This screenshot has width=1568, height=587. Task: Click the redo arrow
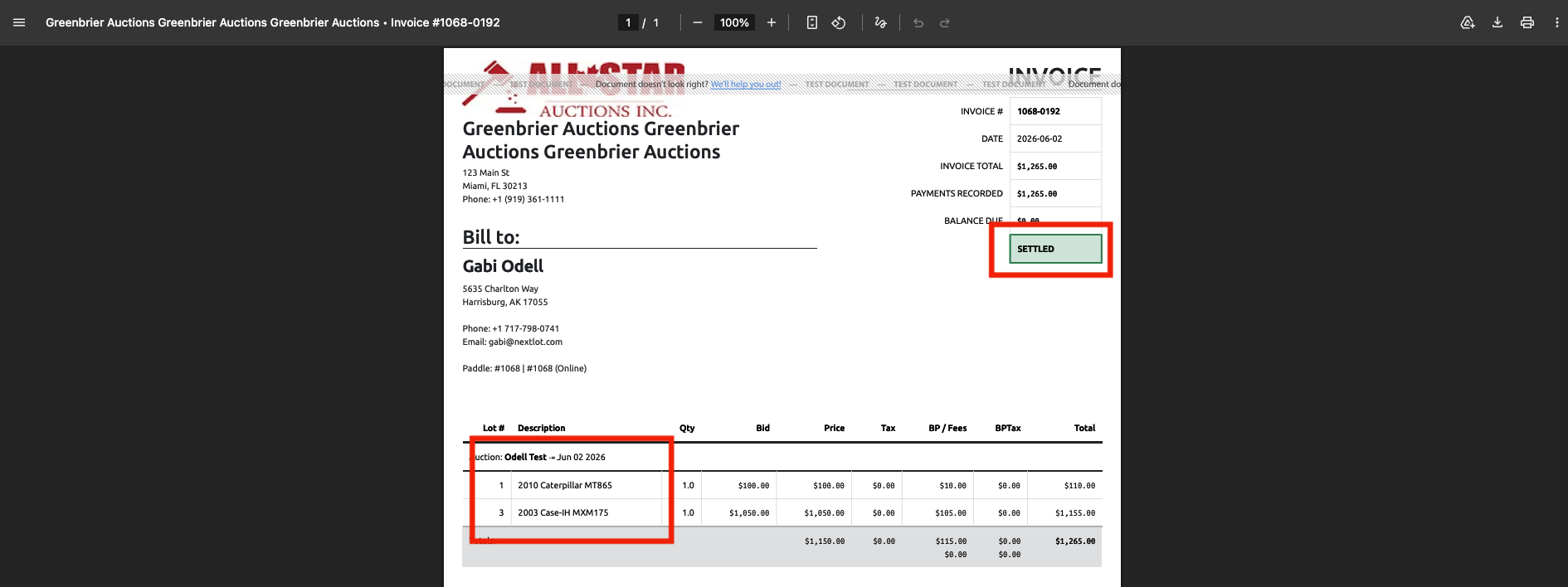[945, 22]
